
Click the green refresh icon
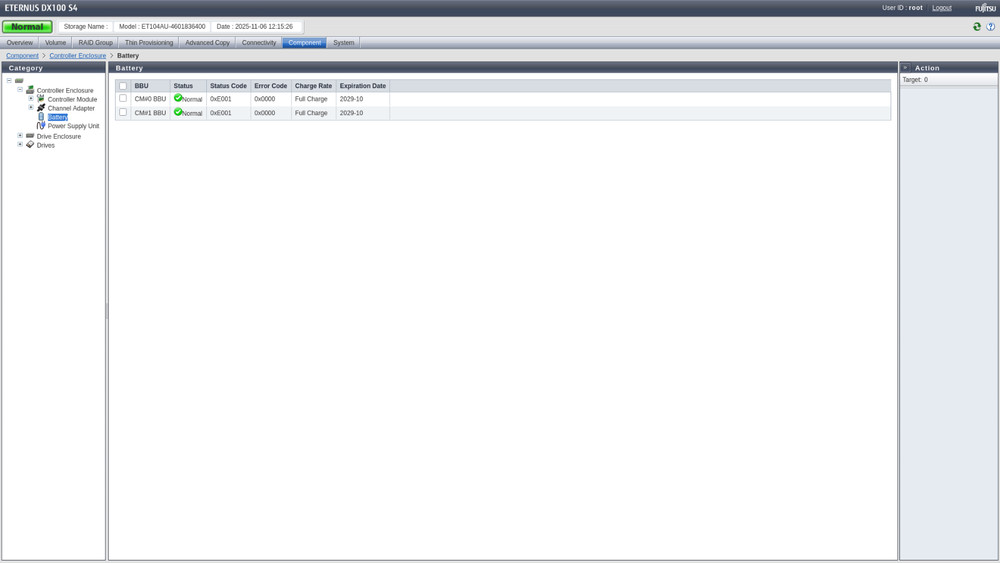(x=976, y=27)
